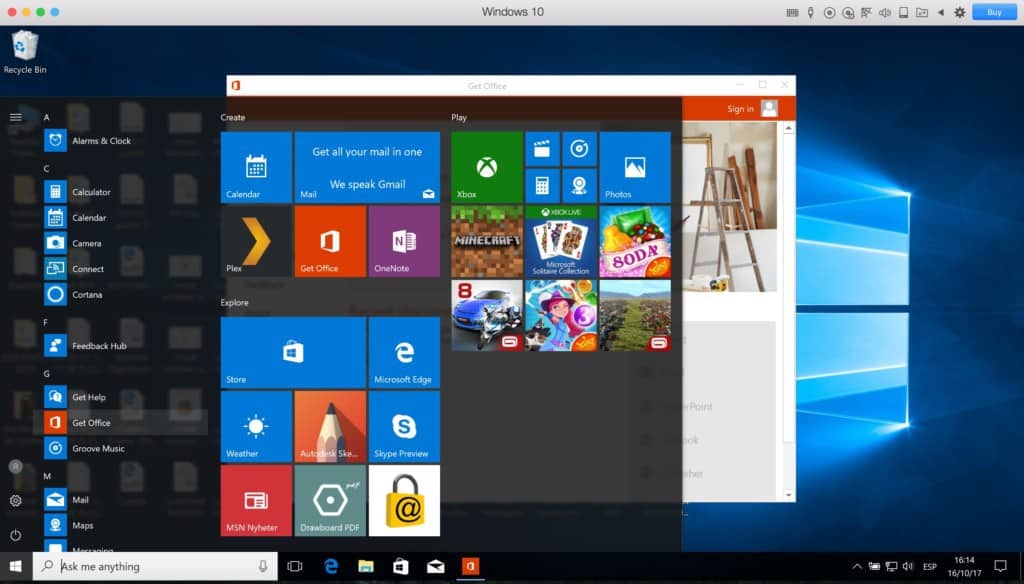This screenshot has height=584, width=1024.
Task: Open Task View on the taskbar
Action: [x=295, y=566]
